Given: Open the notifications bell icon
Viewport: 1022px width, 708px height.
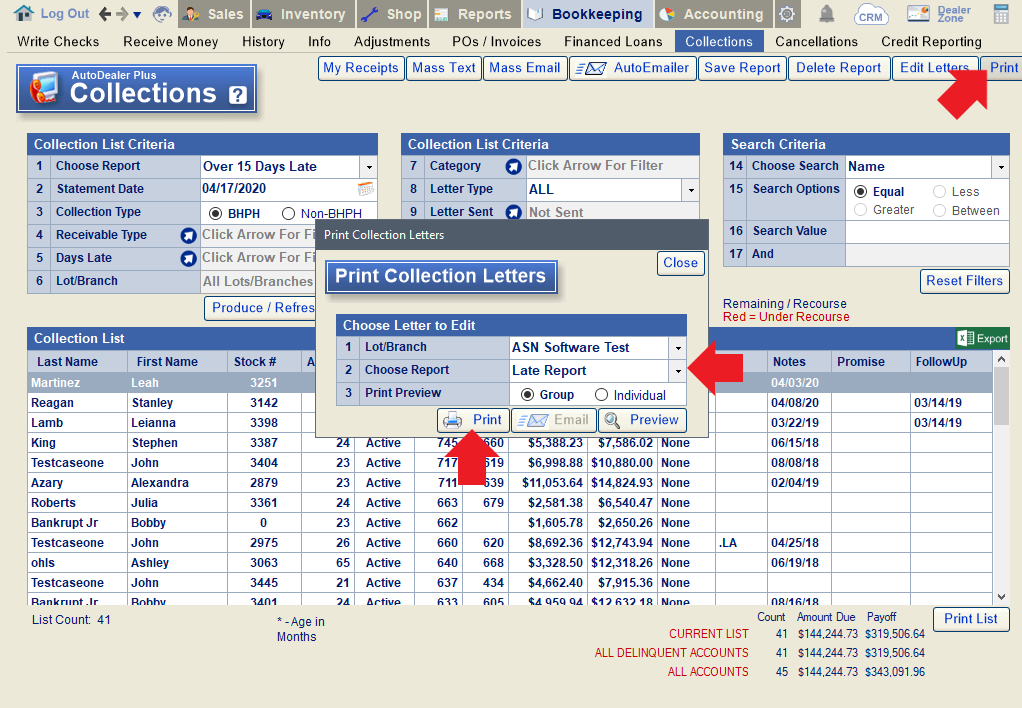Looking at the screenshot, I should [x=826, y=14].
